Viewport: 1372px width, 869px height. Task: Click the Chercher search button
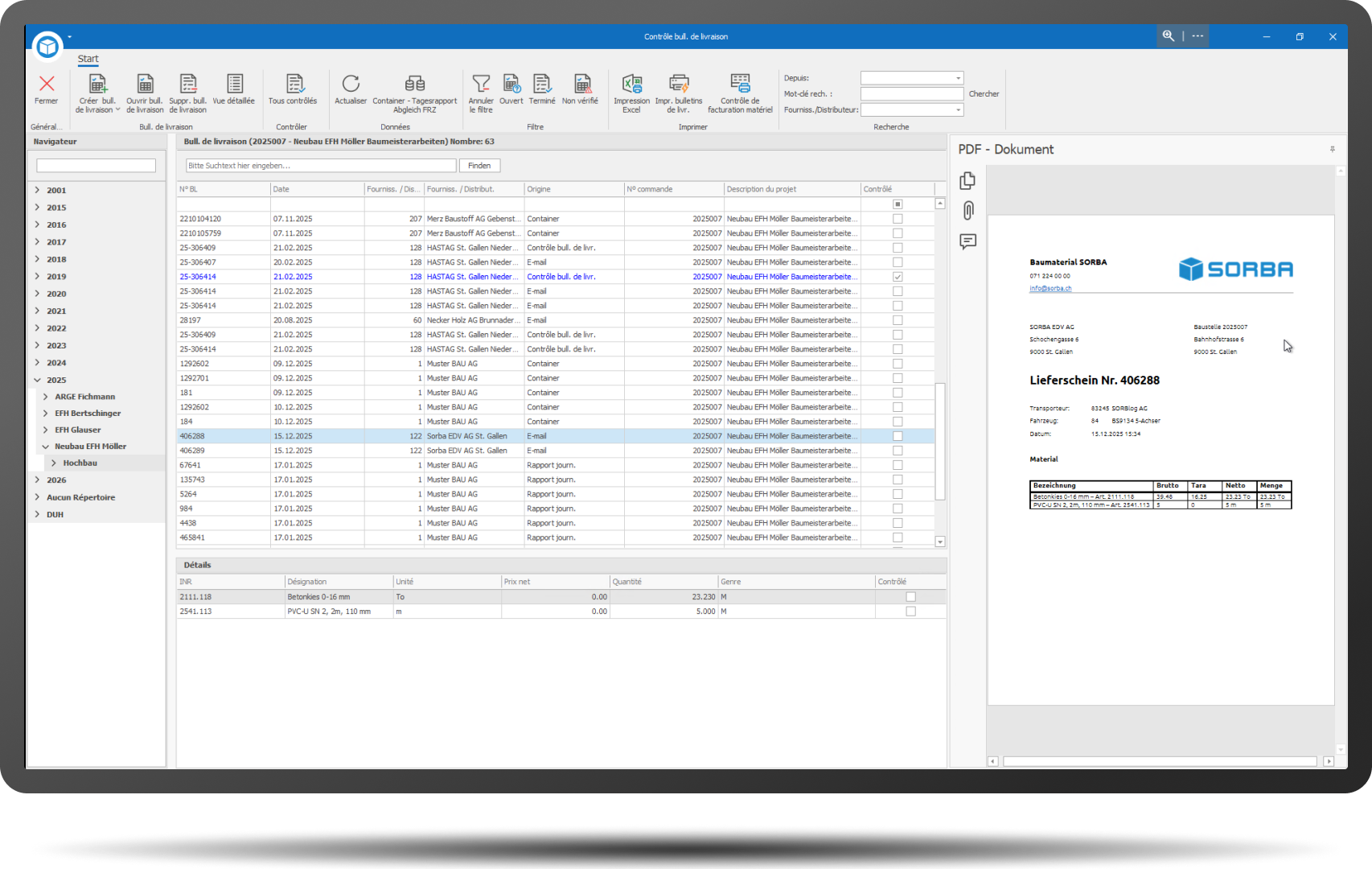pyautogui.click(x=984, y=94)
